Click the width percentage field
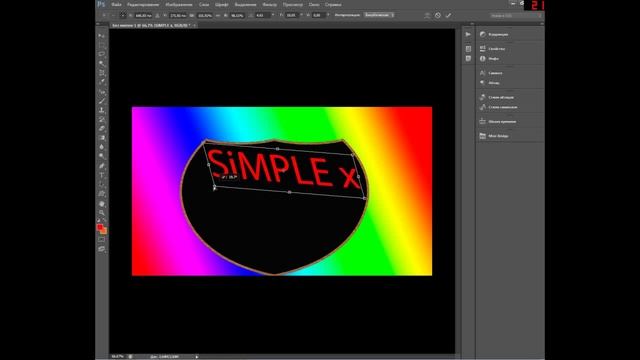 (204, 16)
